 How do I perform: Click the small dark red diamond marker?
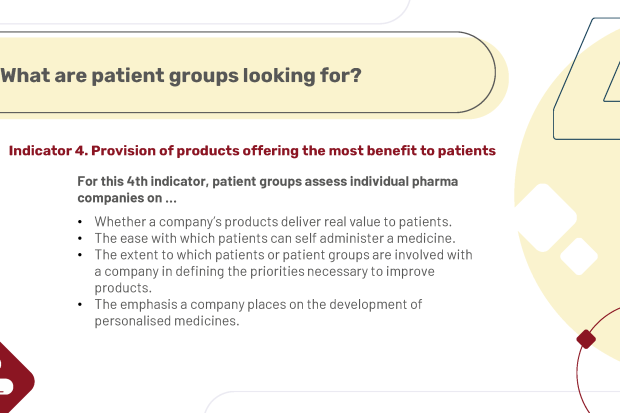click(x=586, y=339)
